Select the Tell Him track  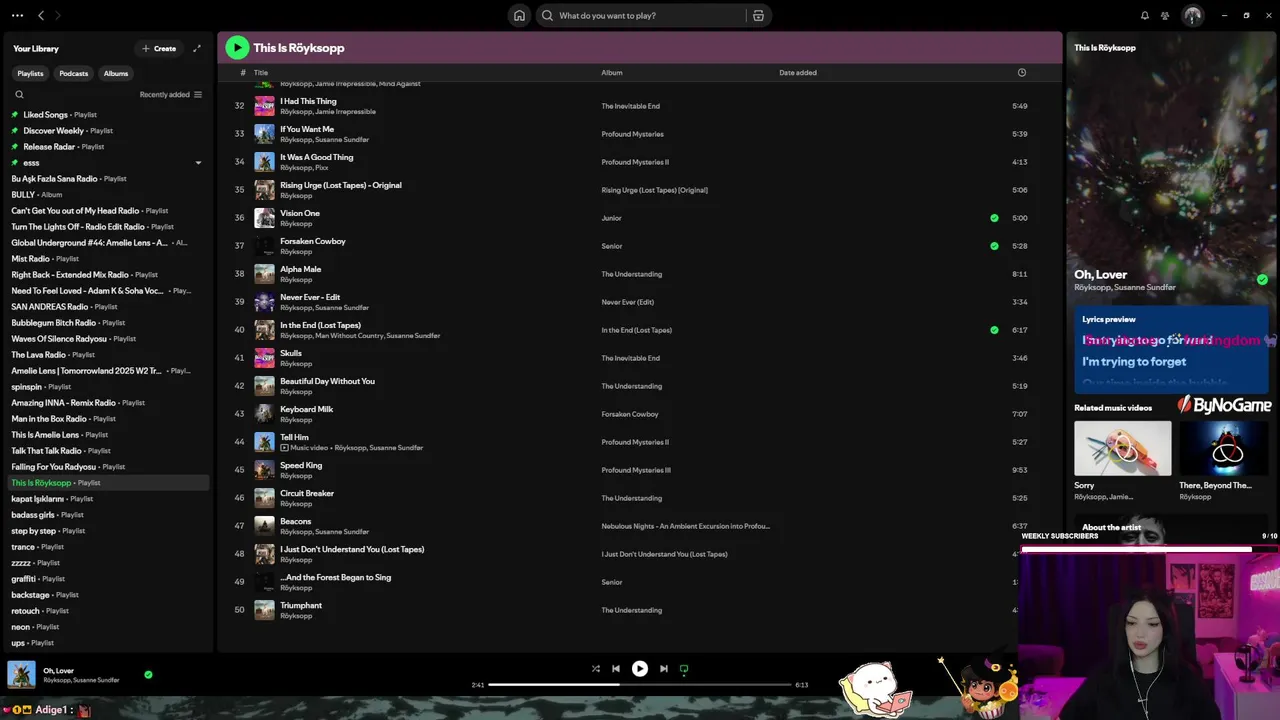[x=294, y=437]
